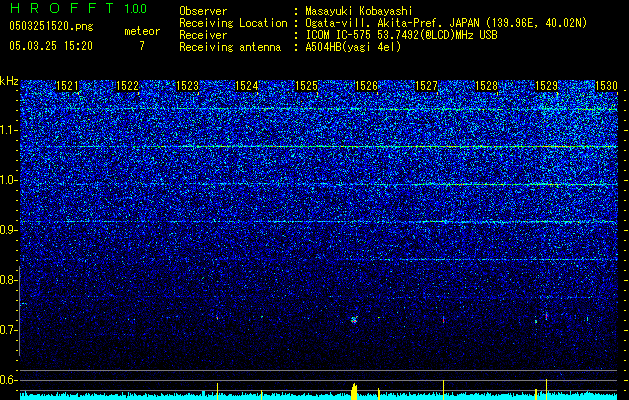629x400 pixels.
Task: Click the 1529 time marker
Action: coord(546,86)
